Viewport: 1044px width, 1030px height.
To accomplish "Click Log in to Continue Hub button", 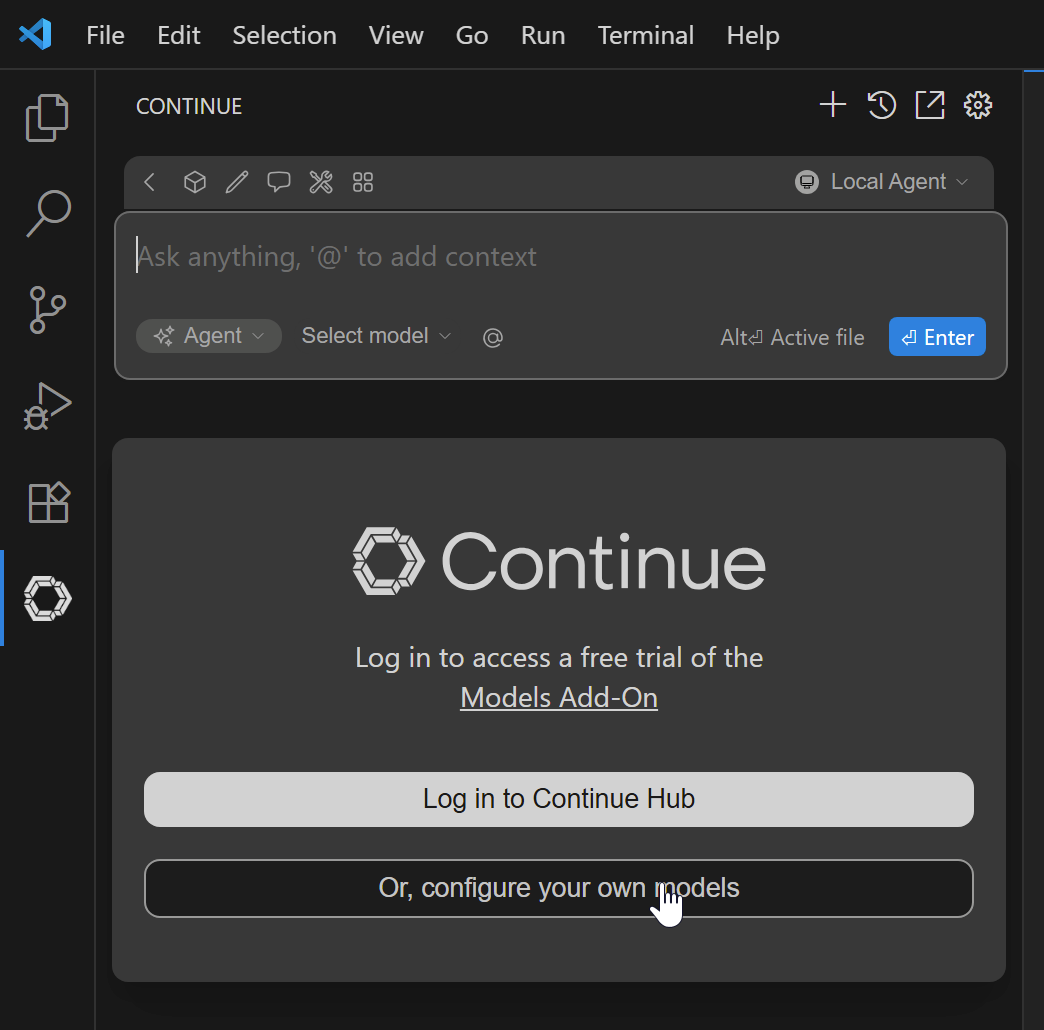I will [558, 799].
